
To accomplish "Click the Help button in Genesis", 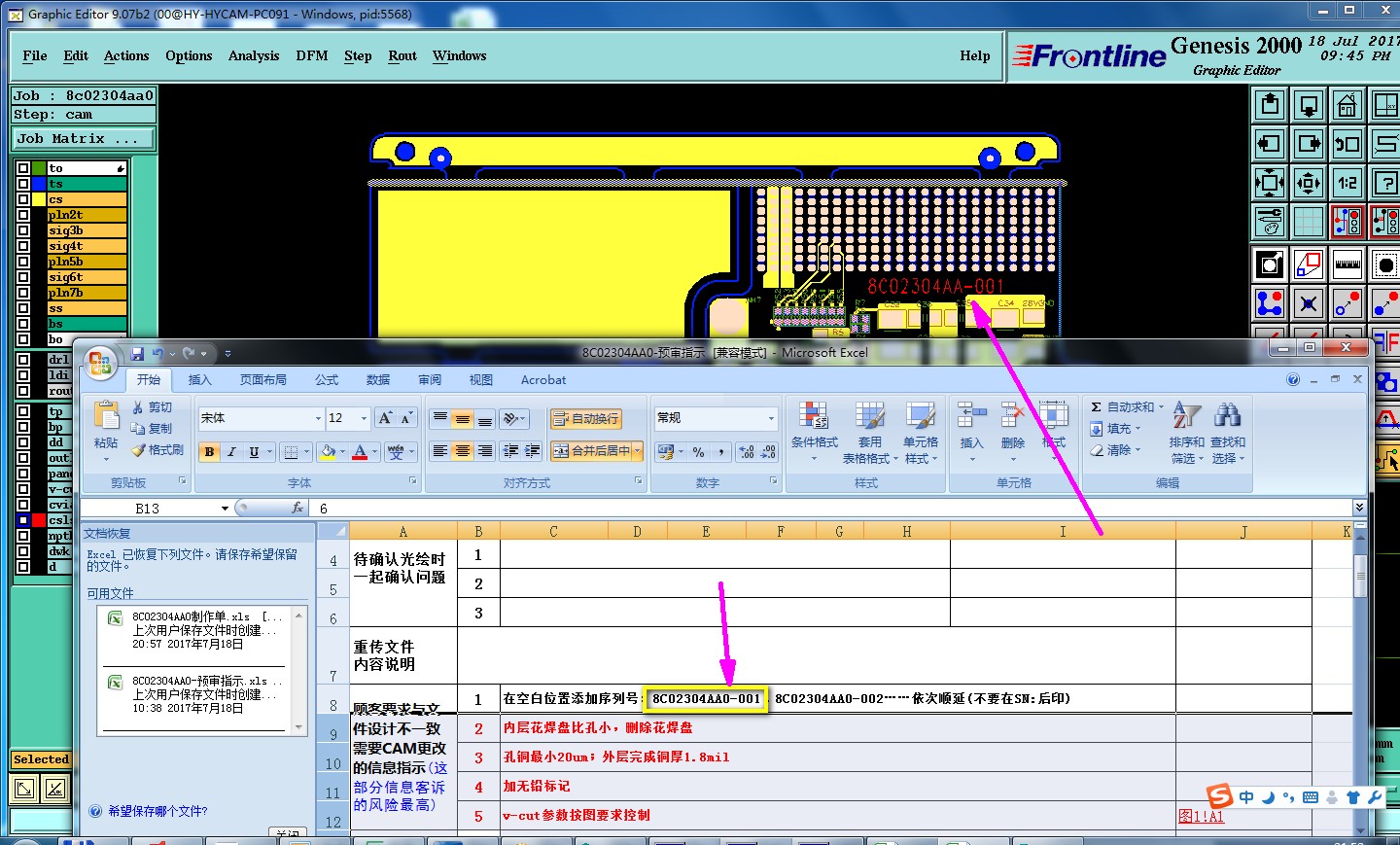I will (x=975, y=55).
